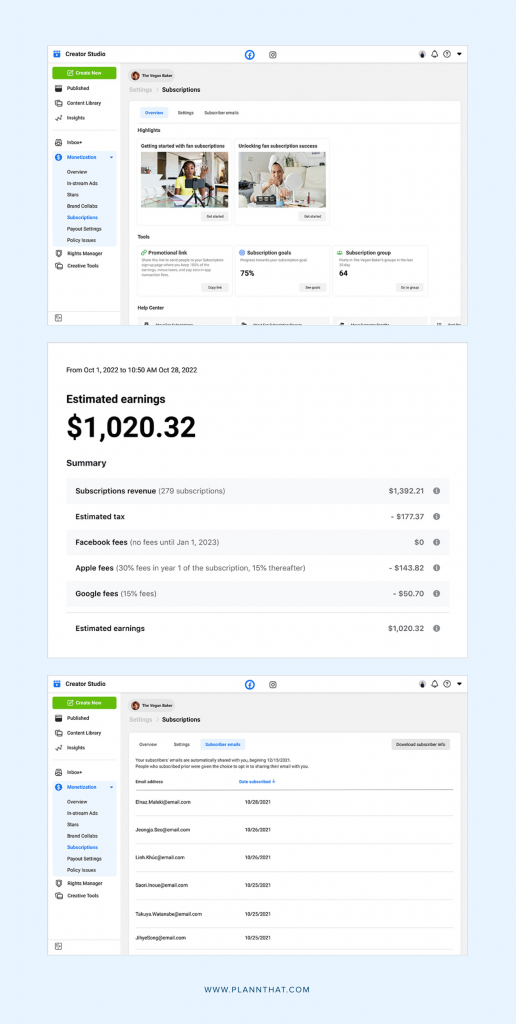Sort by Date subscribed column arrow
The width and height of the screenshot is (516, 1024).
[x=274, y=781]
